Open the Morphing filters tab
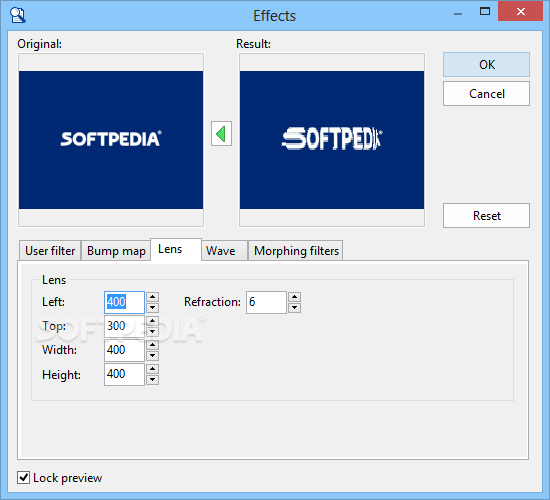 pos(296,251)
